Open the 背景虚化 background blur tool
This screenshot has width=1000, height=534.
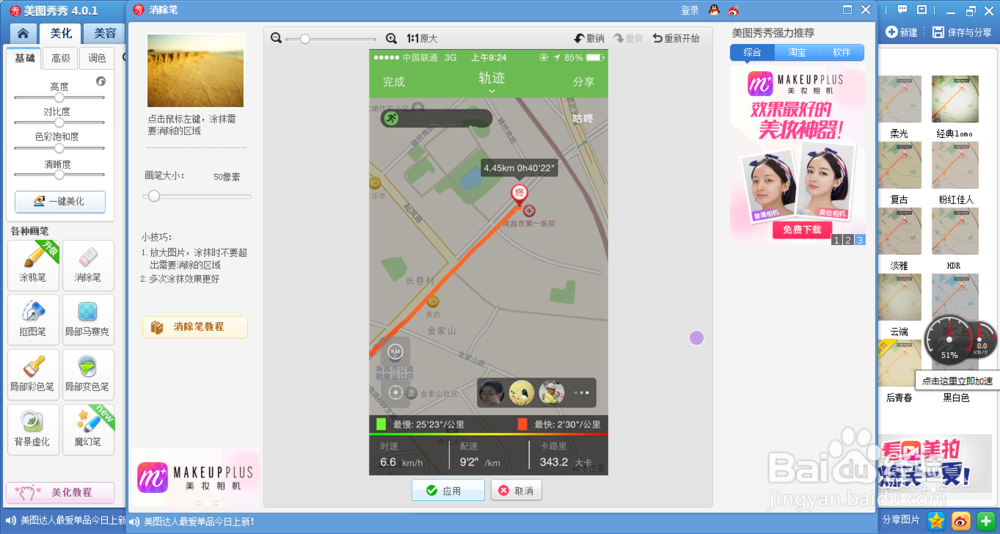(33, 429)
